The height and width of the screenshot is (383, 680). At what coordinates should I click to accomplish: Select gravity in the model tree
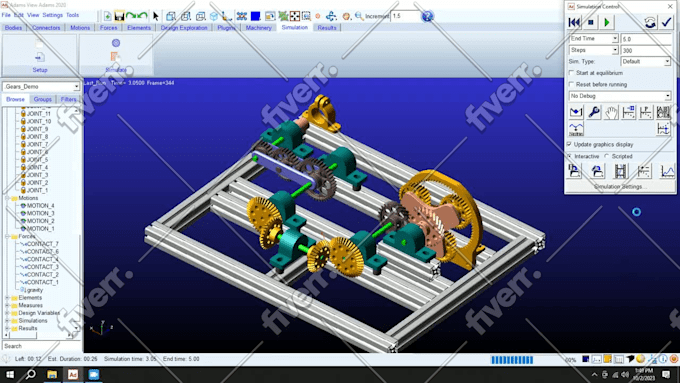tap(34, 290)
